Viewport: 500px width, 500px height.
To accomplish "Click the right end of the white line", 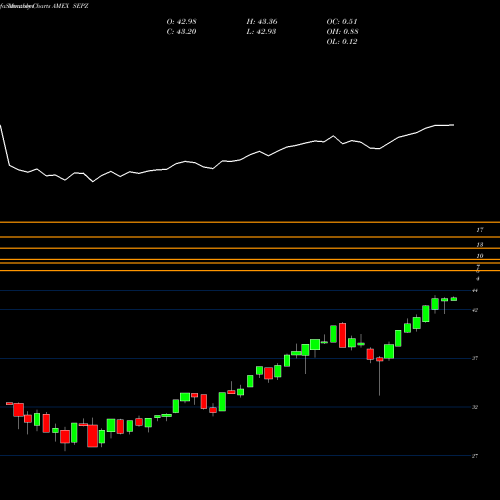I will coord(453,125).
